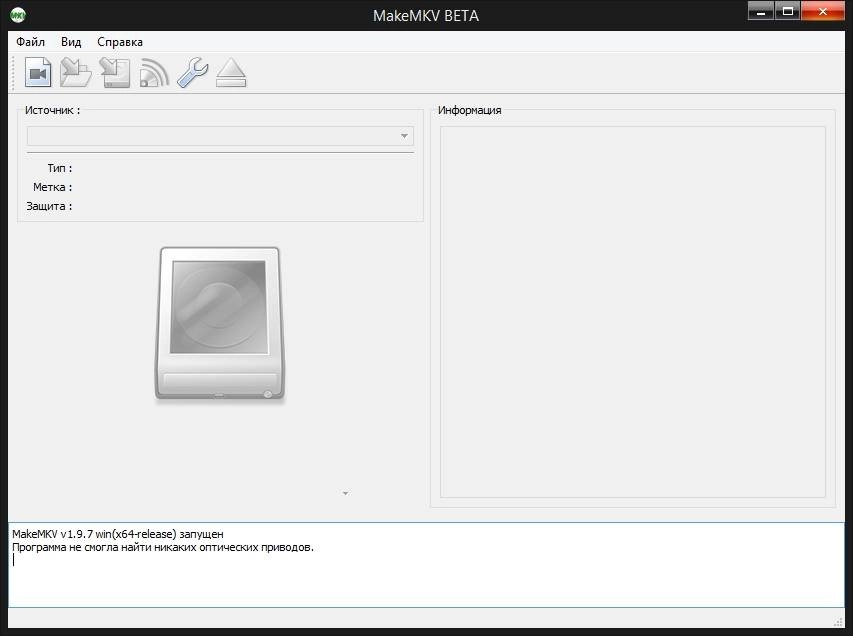Open the Файл menu
Image resolution: width=853 pixels, height=636 pixels.
point(30,42)
